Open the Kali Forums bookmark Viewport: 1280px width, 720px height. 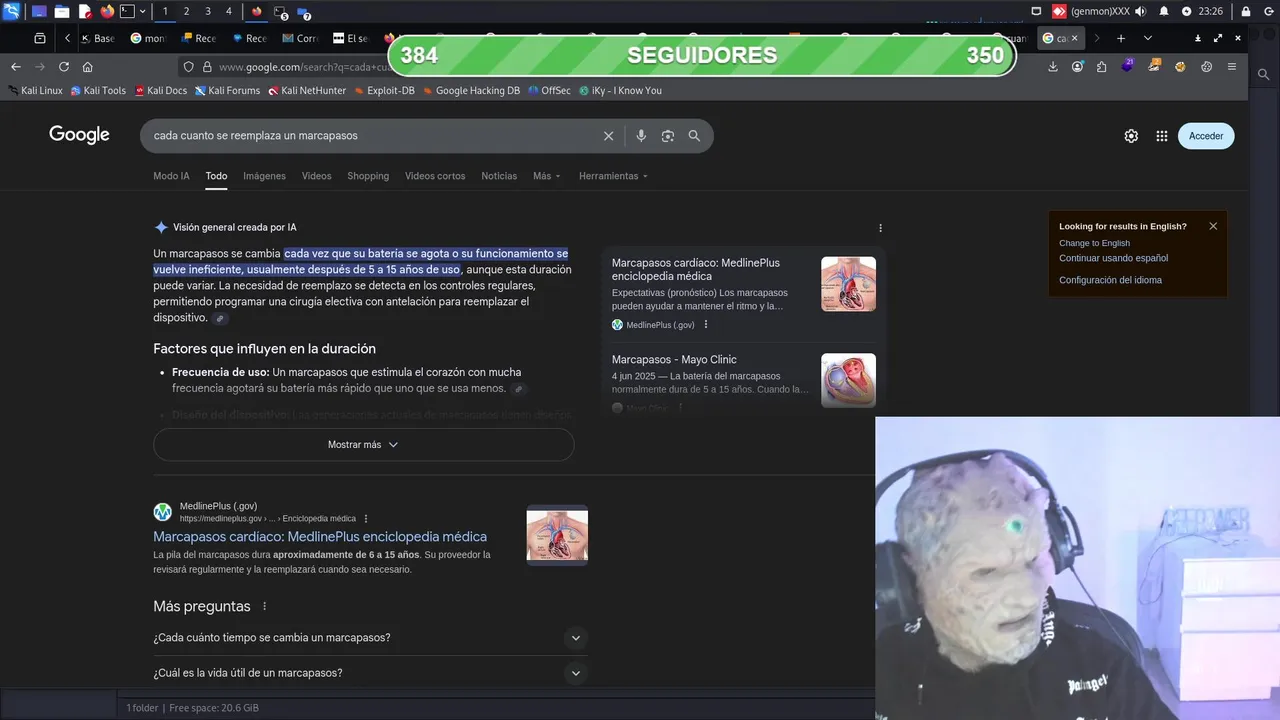[x=228, y=90]
